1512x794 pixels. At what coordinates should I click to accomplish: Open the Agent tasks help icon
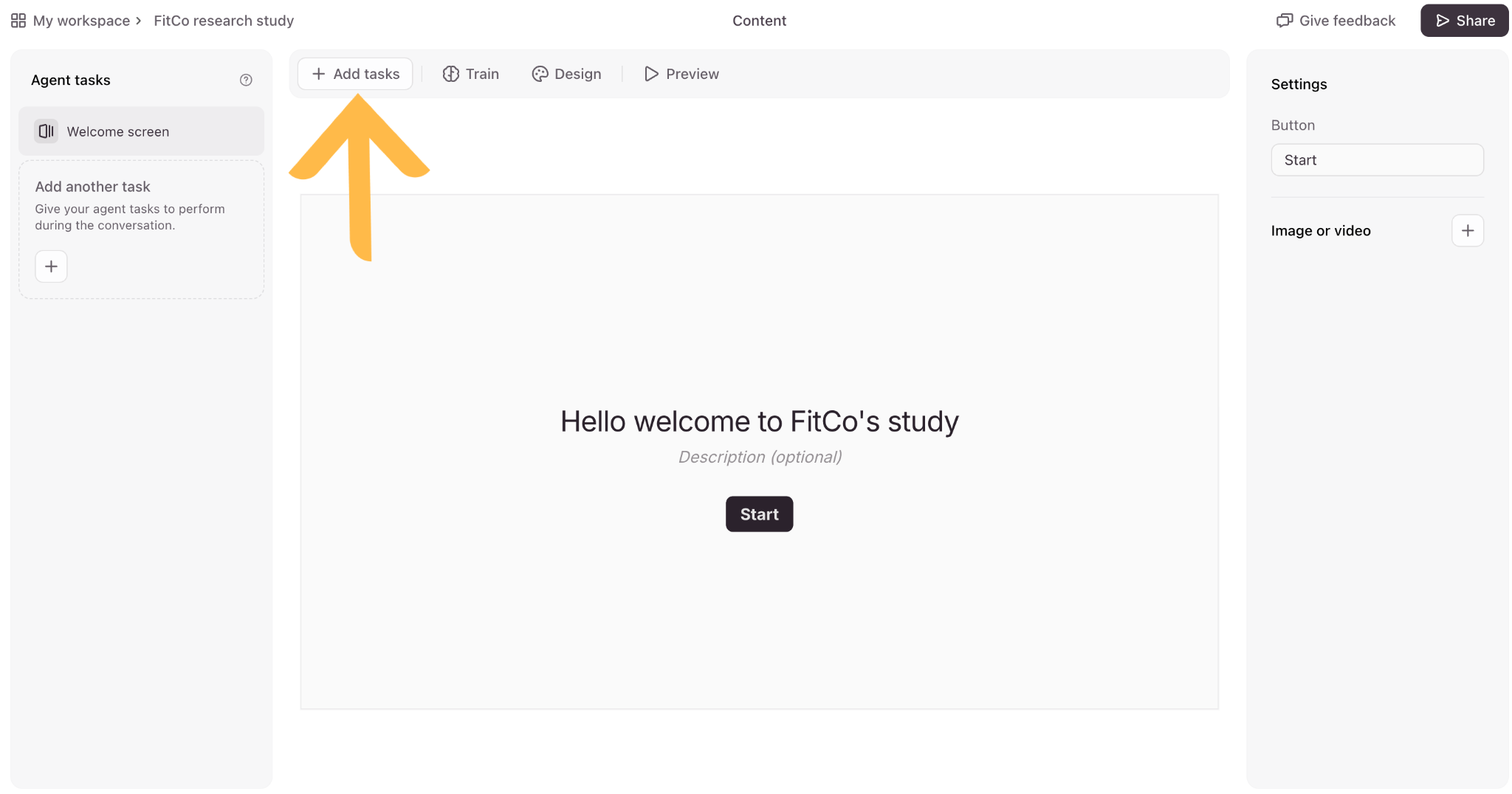[x=246, y=80]
